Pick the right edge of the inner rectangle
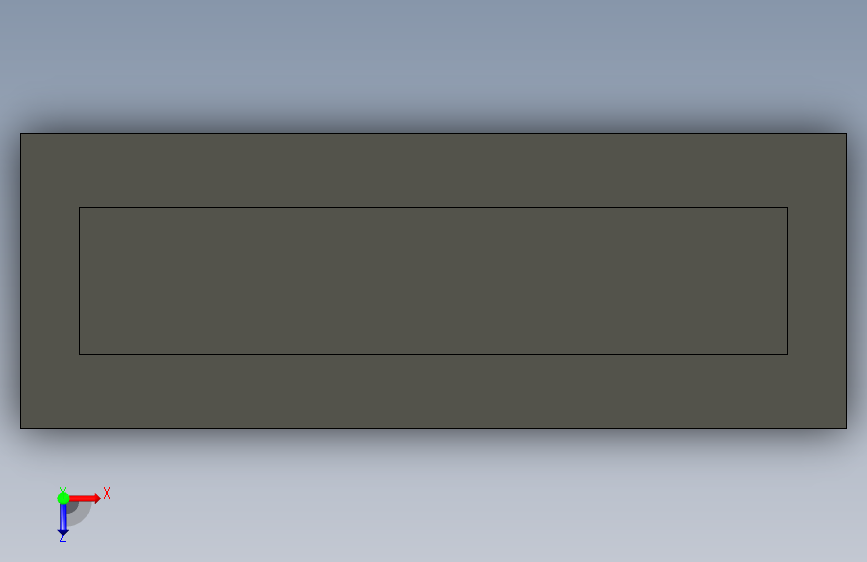 click(787, 281)
